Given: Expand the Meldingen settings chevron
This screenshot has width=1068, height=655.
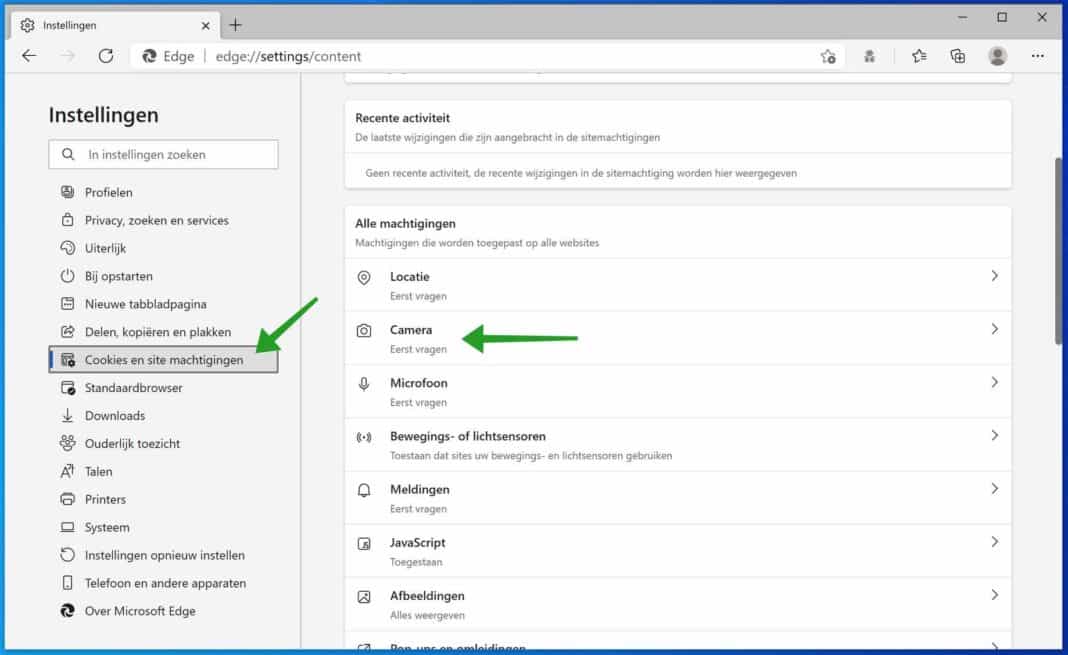Looking at the screenshot, I should click(x=994, y=488).
